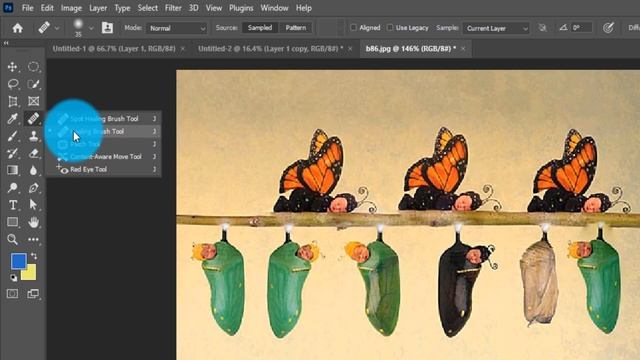Select the Brush tool
This screenshot has width=640, height=360.
pyautogui.click(x=13, y=136)
